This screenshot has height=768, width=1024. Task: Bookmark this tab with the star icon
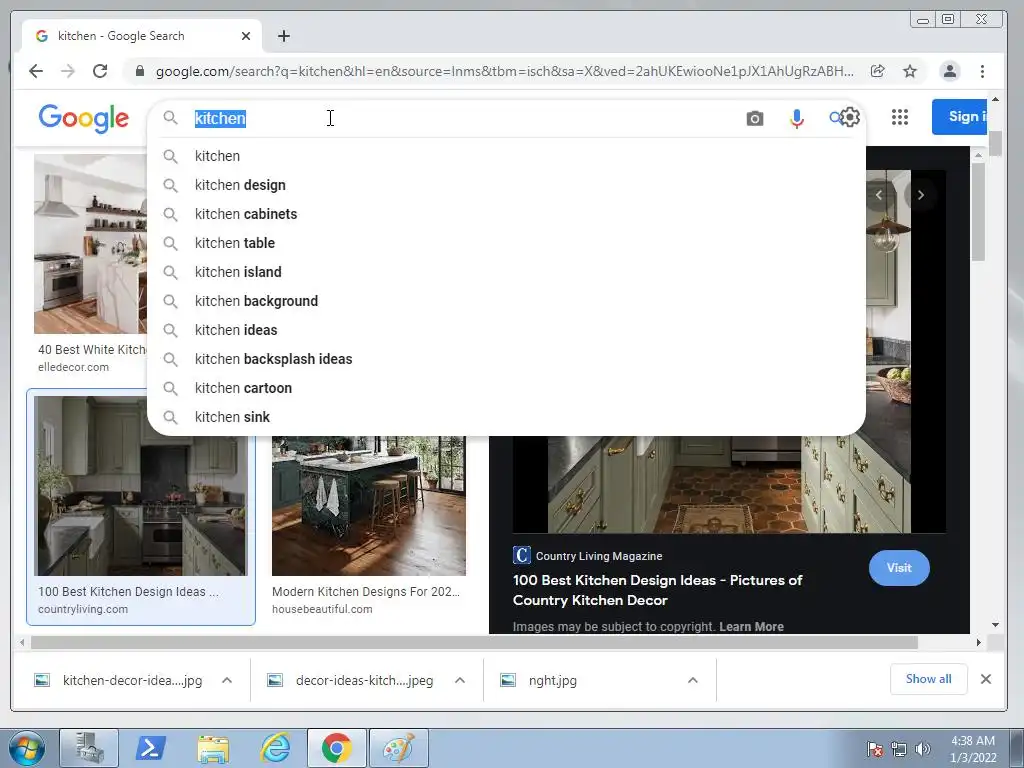(910, 71)
